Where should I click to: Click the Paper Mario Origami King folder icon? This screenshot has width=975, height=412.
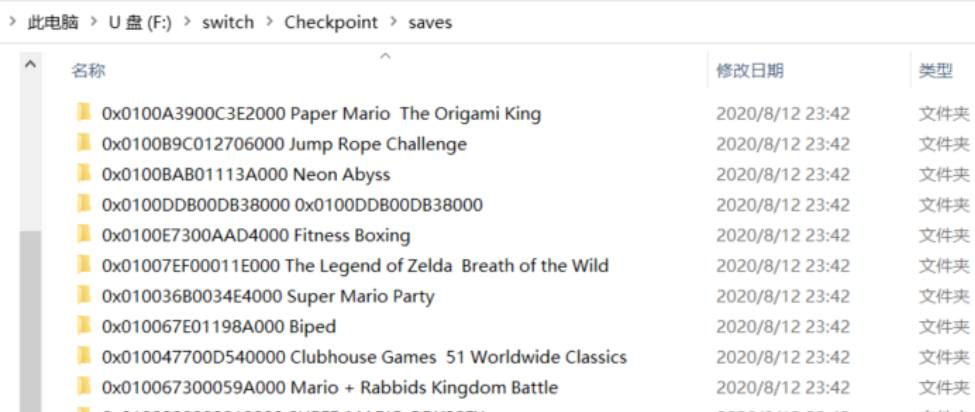pos(84,113)
